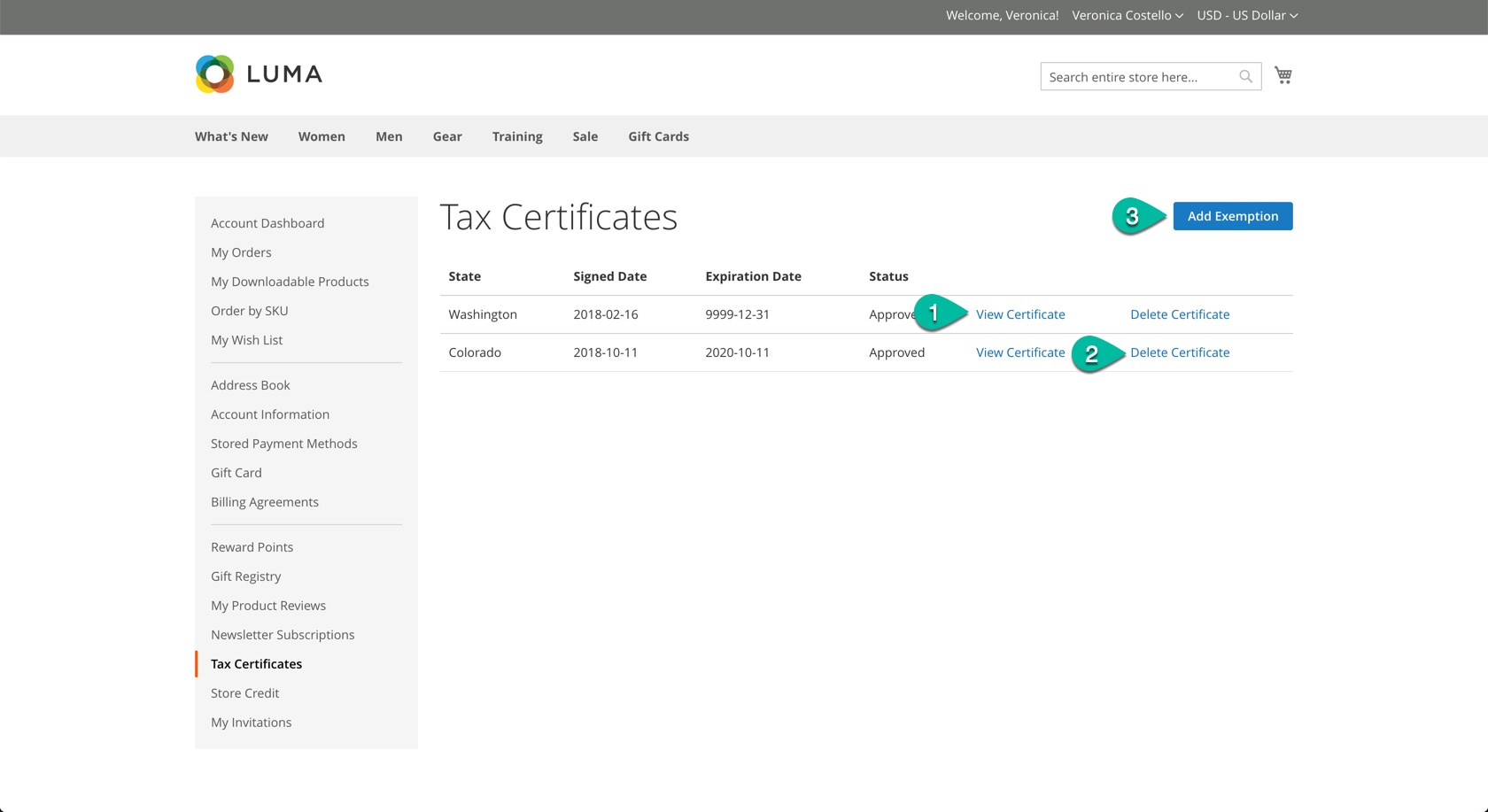The height and width of the screenshot is (812, 1488).
Task: Select Gift Cards in navigation bar
Action: [658, 136]
